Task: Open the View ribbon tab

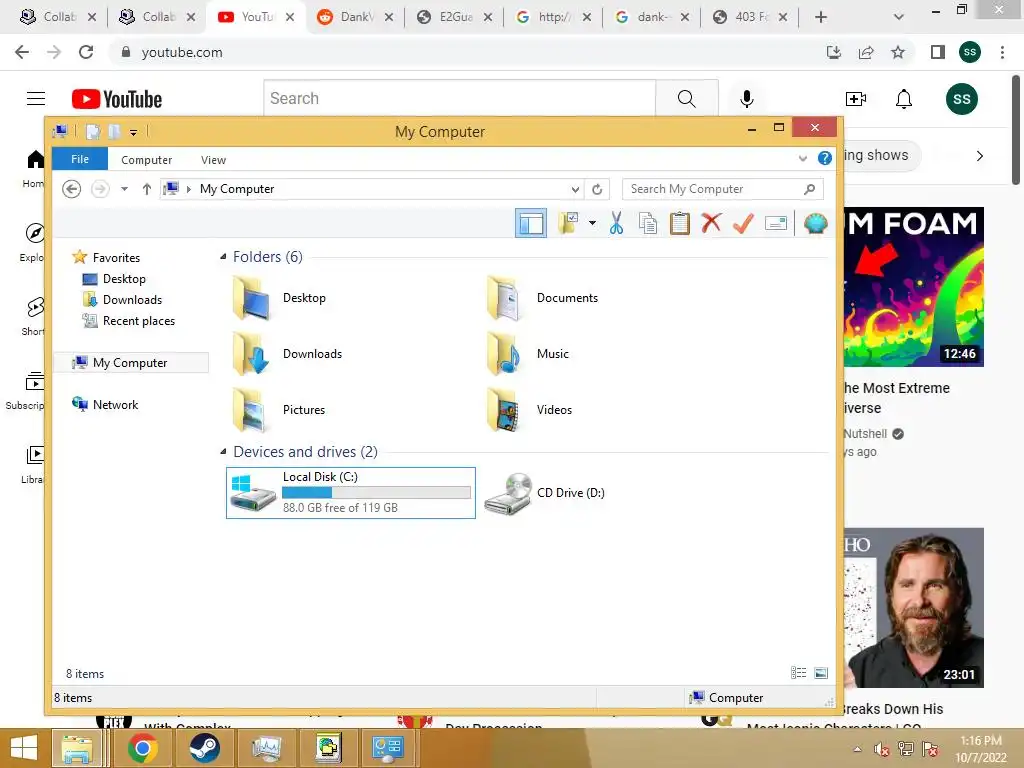Action: pyautogui.click(x=213, y=159)
